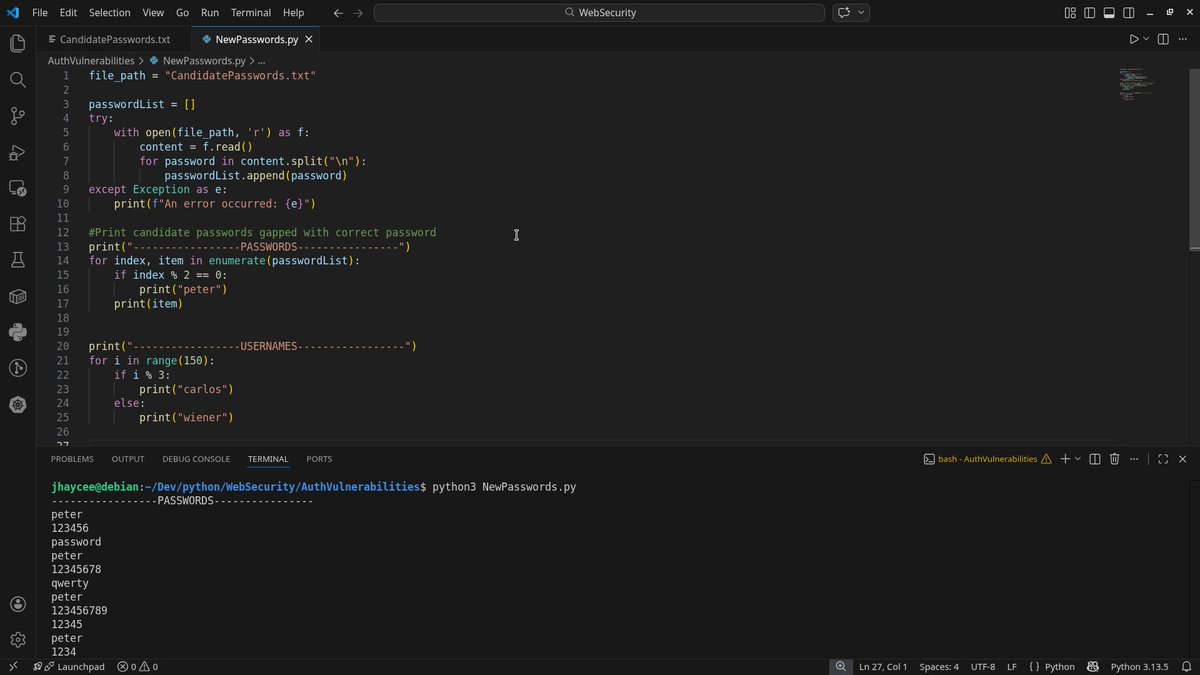Image resolution: width=1200 pixels, height=675 pixels.
Task: Open notifications bell in status bar
Action: point(1185,666)
